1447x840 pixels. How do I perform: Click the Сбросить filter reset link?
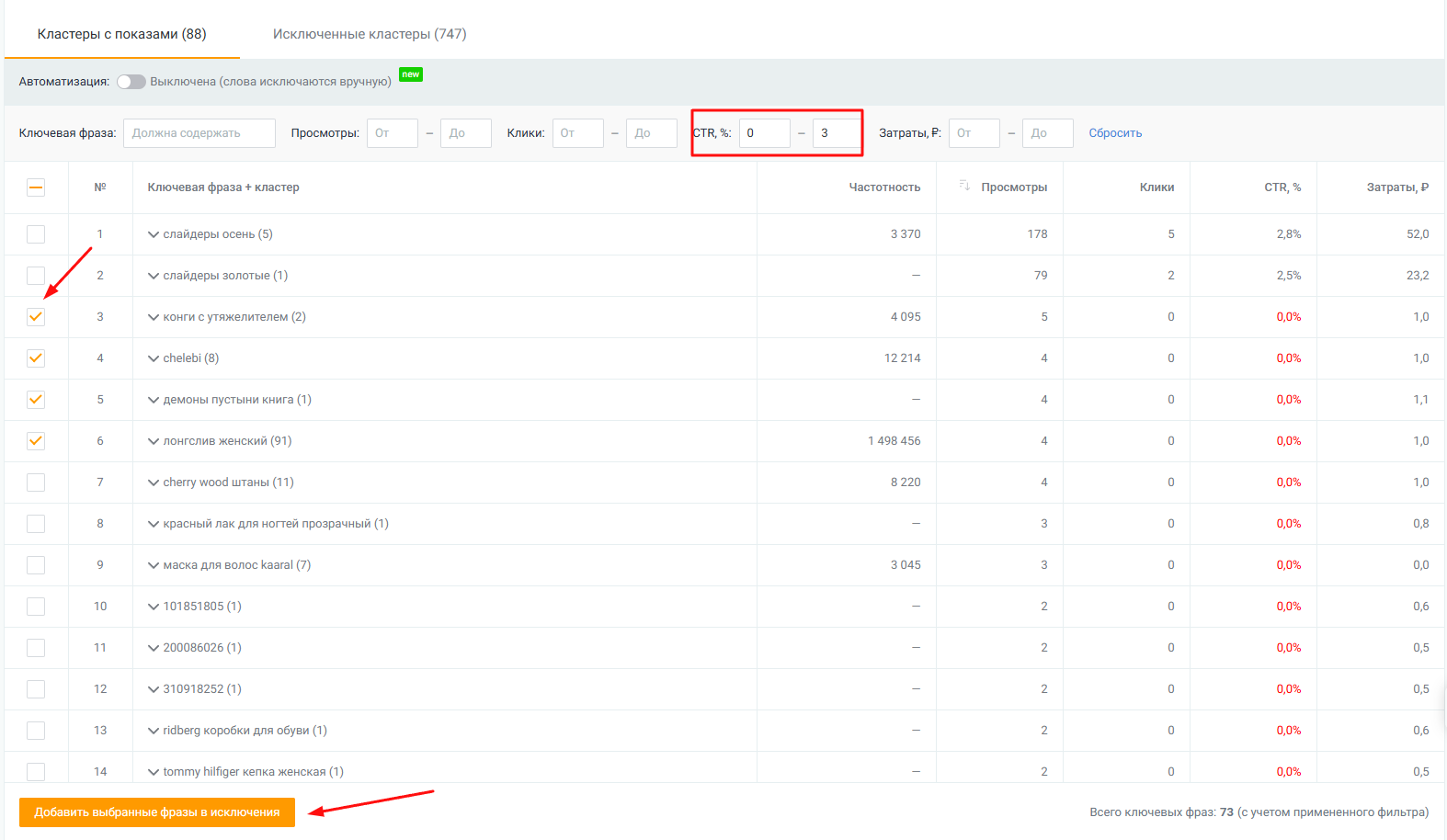point(1115,133)
